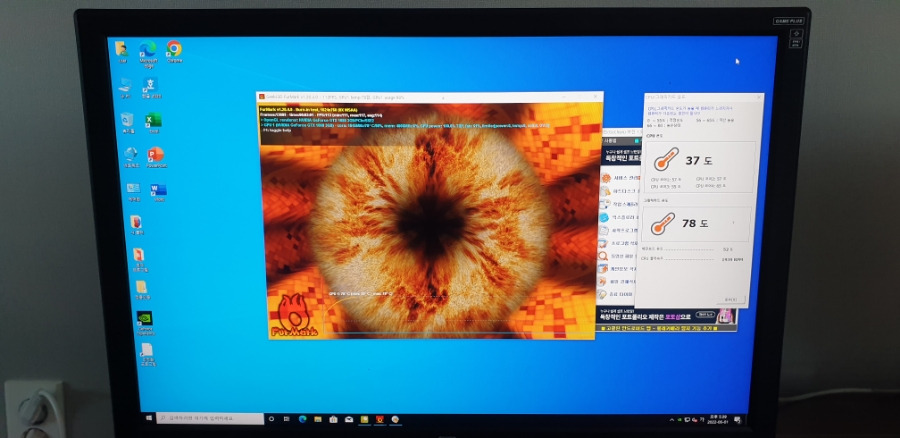Open the This PC desktop icon
This screenshot has height=438, width=900.
[x=125, y=87]
